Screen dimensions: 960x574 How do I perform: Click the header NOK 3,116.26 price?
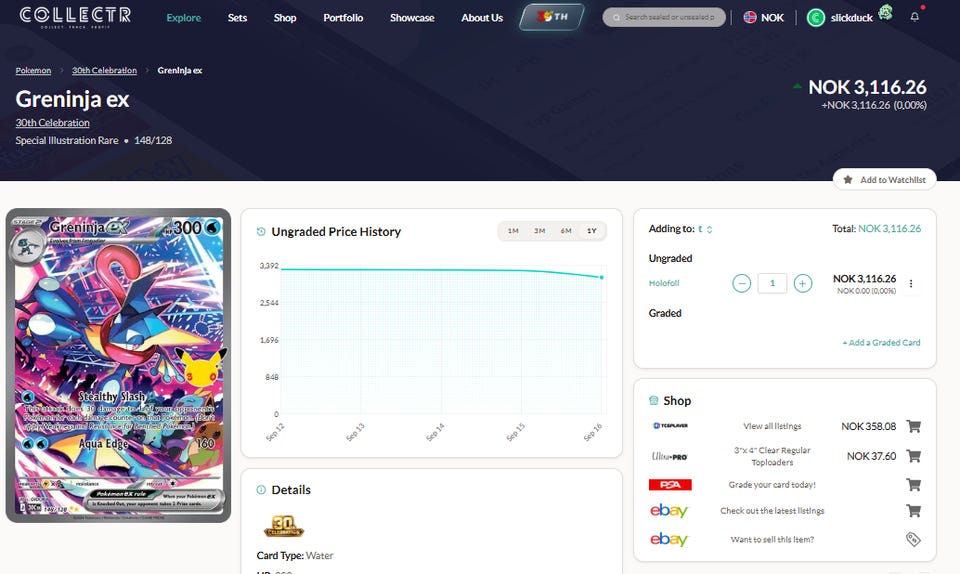[867, 87]
